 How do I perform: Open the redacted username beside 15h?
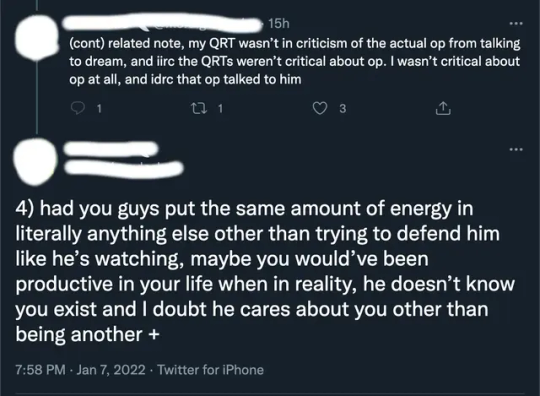coord(162,23)
